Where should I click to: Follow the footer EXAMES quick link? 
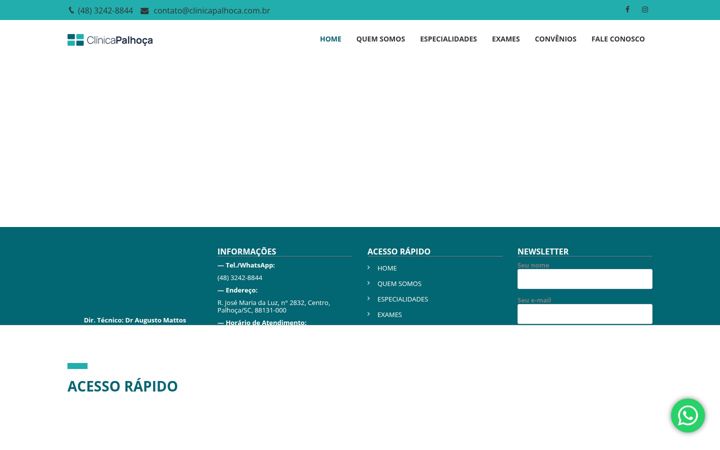[x=389, y=315]
